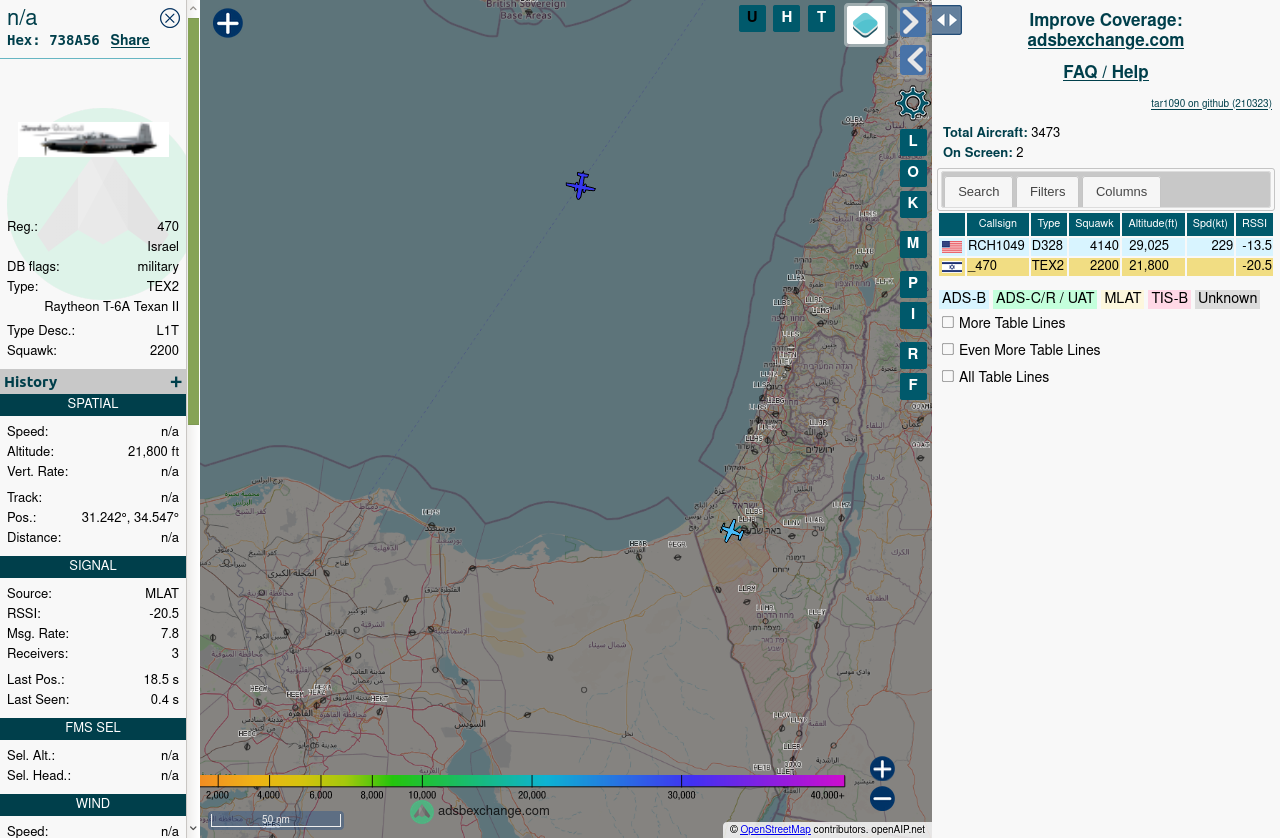This screenshot has width=1280, height=838.
Task: Switch to the Search tab
Action: coord(978,192)
